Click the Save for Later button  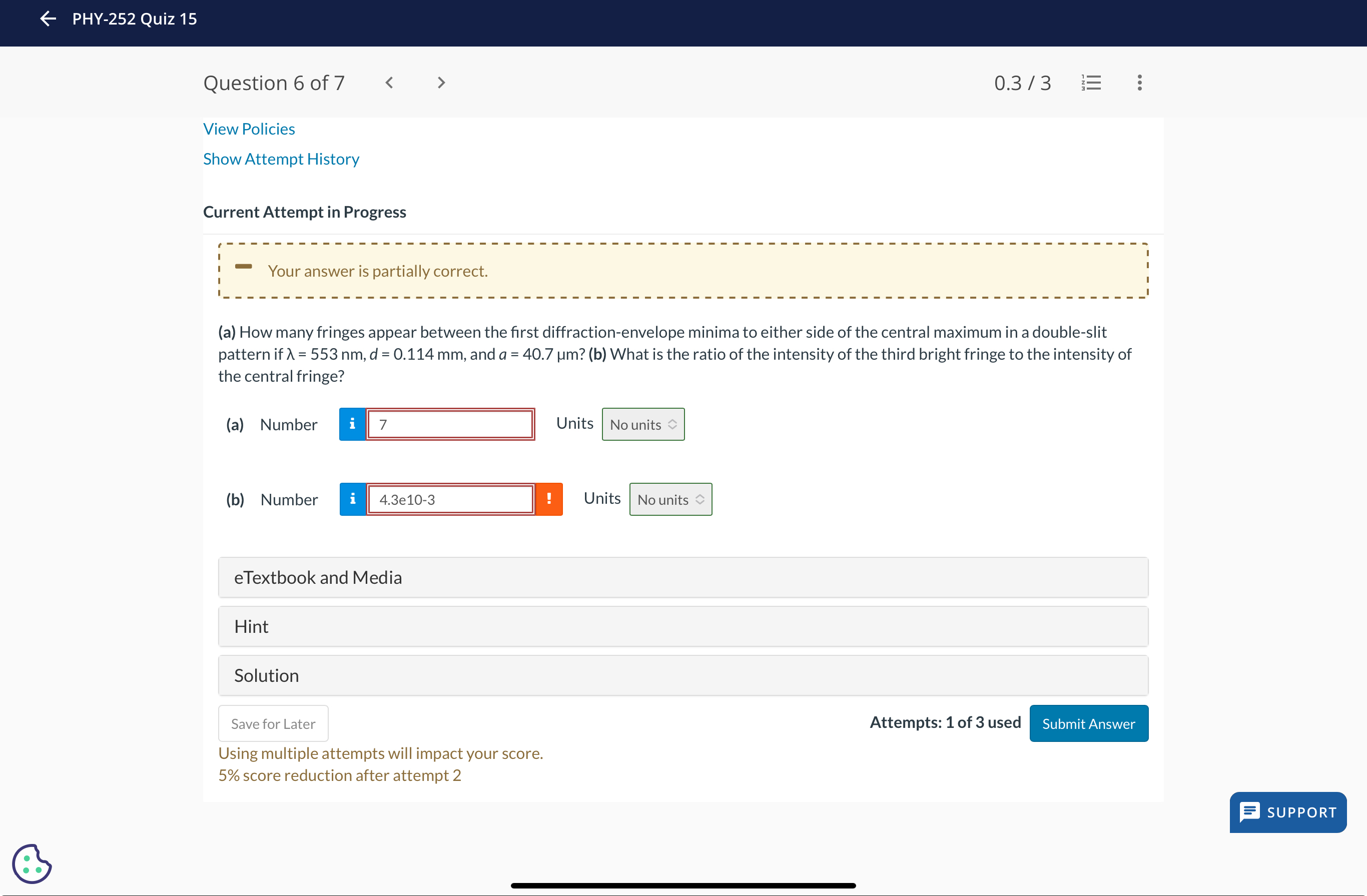point(273,724)
